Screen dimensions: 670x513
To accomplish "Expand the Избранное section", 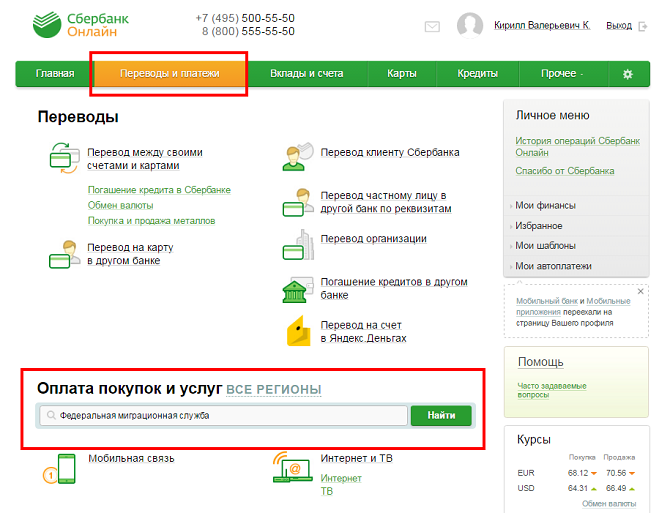I will 538,226.
